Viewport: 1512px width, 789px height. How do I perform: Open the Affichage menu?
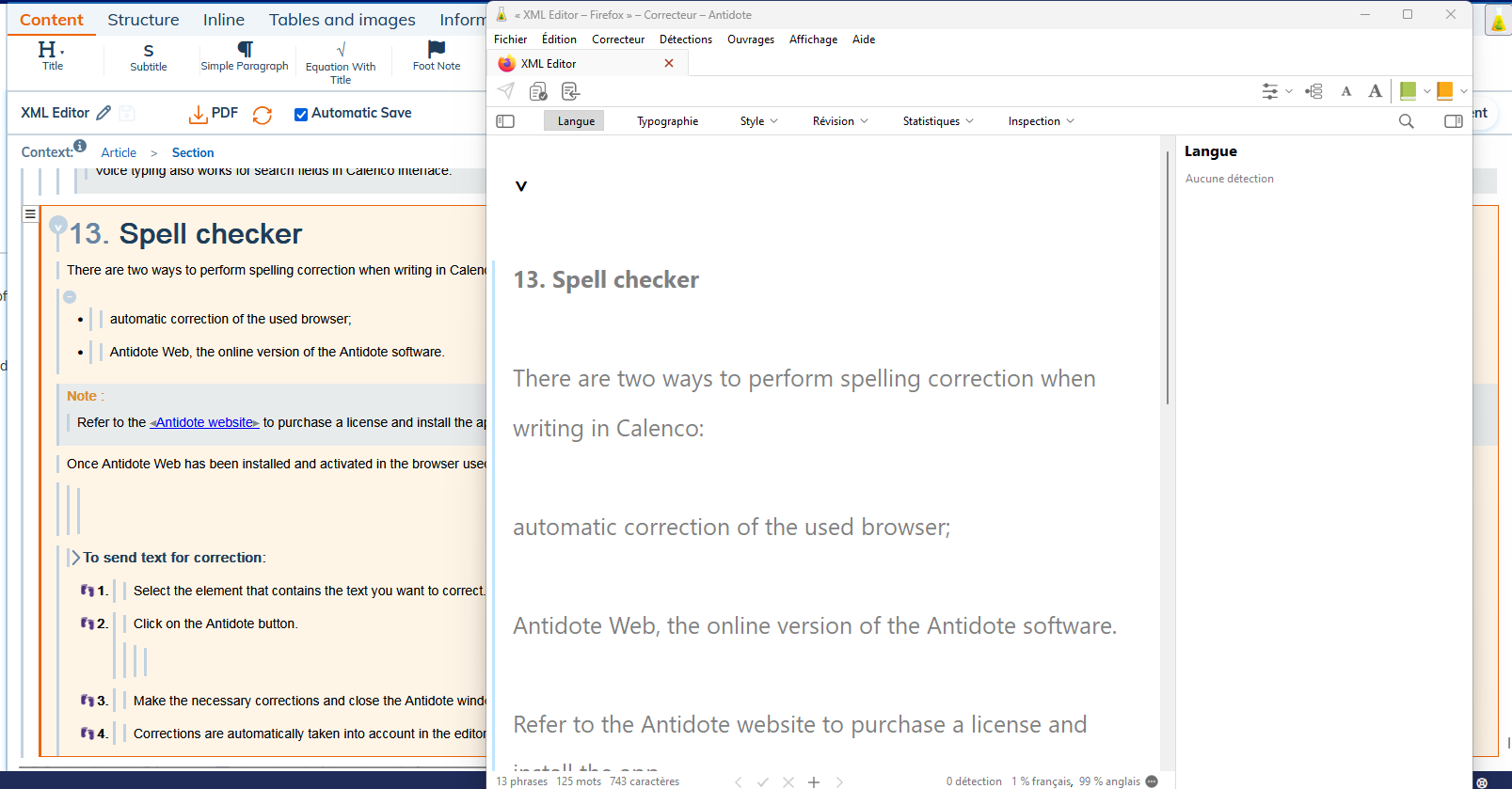point(813,39)
